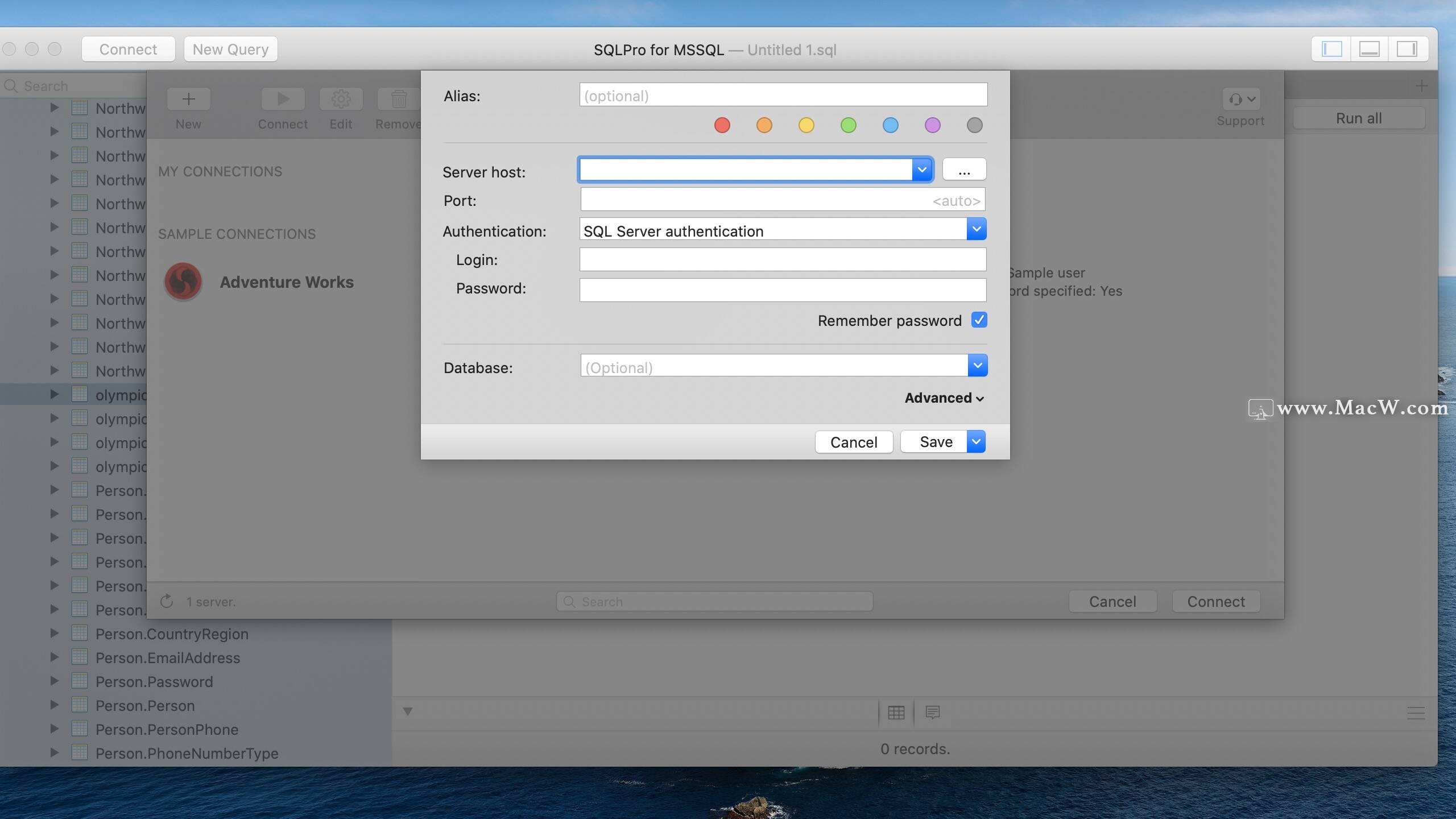Click the Connect play icon in connection toolbar

[283, 99]
